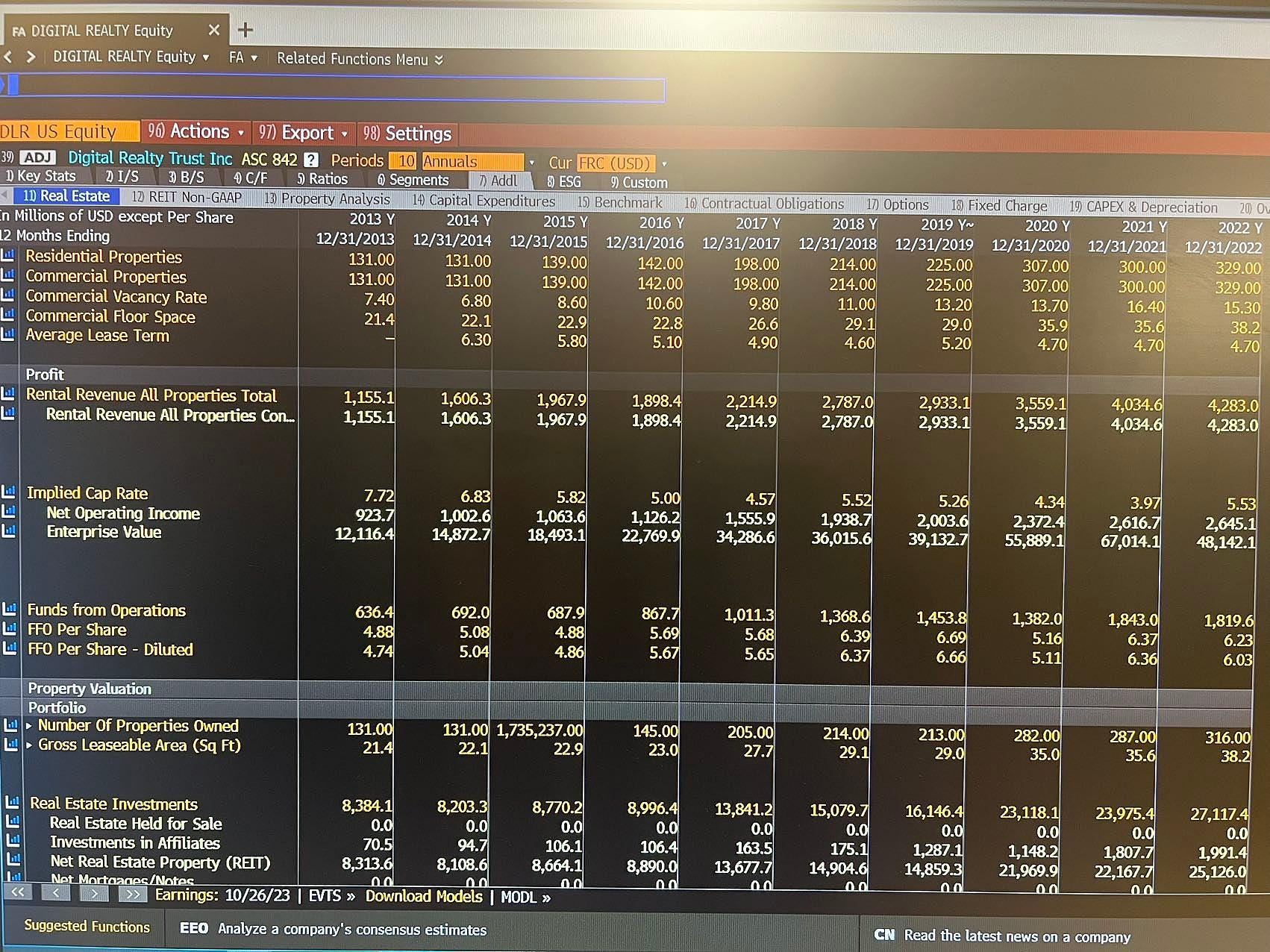This screenshot has width=1270, height=952.
Task: Change the currency FRC (USD) dropdown
Action: [621, 163]
